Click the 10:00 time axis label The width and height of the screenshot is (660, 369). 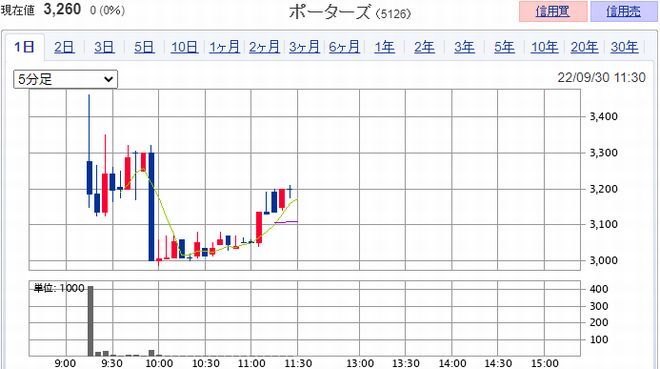159,363
